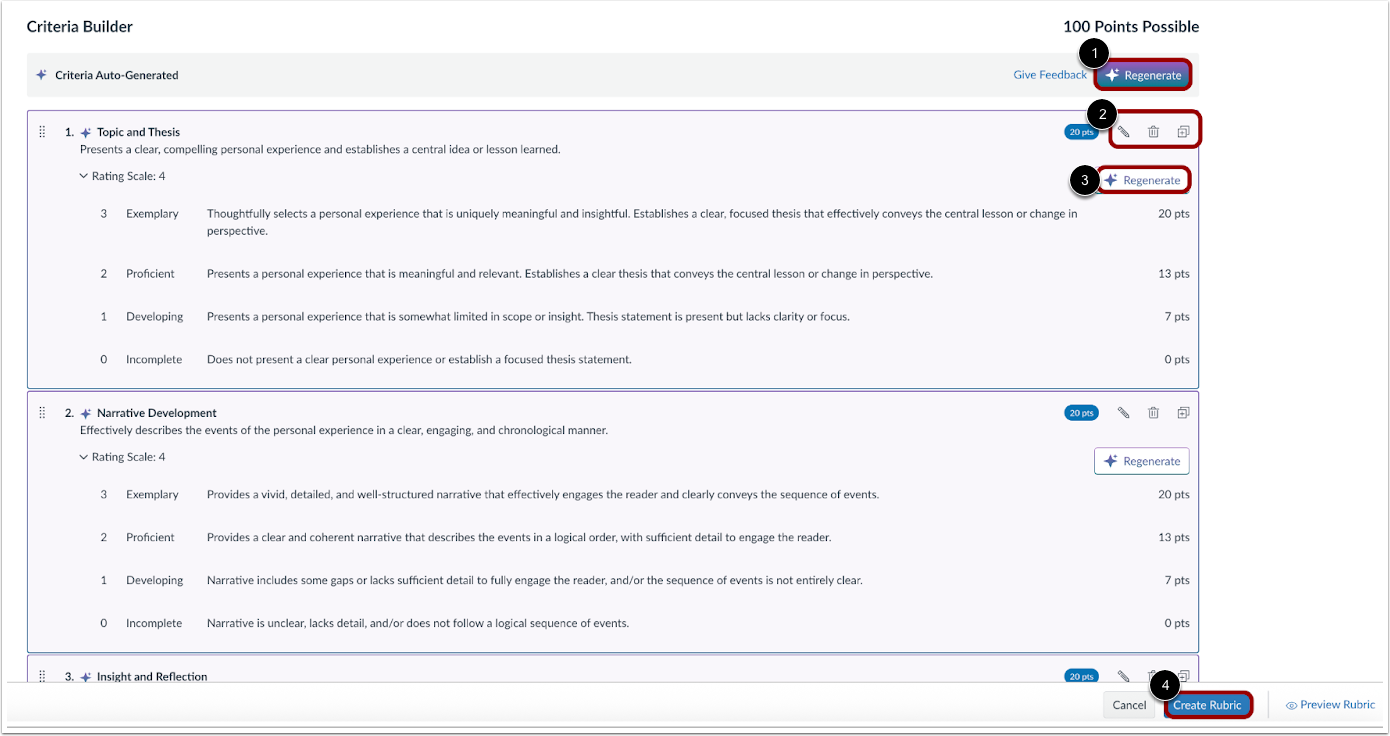
Task: Regenerate all auto-generated criteria
Action: (x=1142, y=74)
